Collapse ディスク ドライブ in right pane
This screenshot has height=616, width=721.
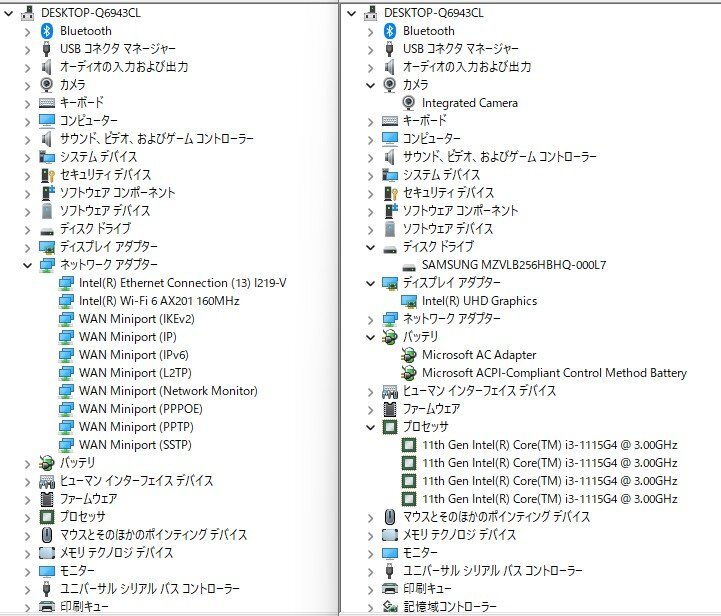(x=371, y=247)
